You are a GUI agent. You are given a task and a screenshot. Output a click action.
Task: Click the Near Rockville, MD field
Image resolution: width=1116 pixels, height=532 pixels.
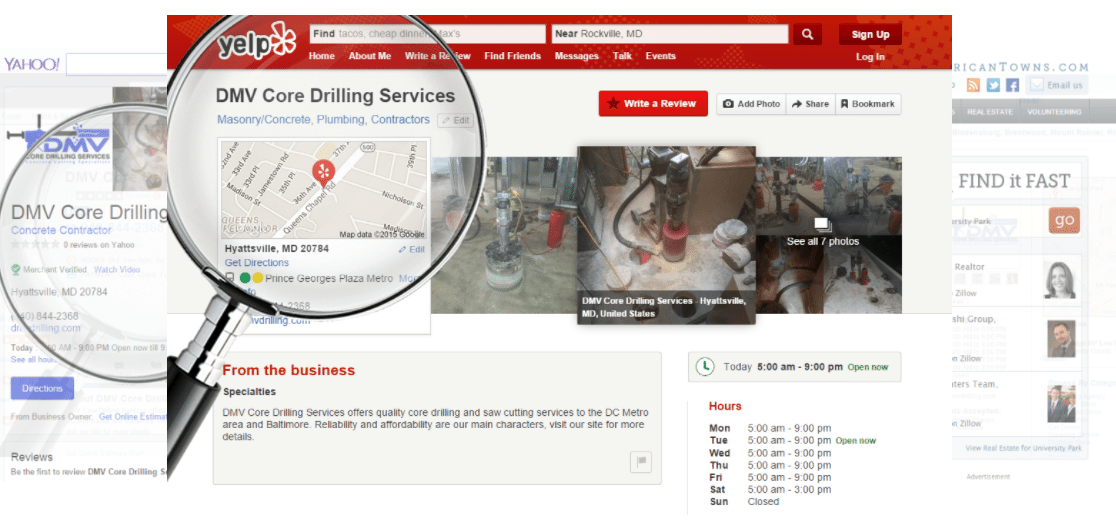point(670,34)
